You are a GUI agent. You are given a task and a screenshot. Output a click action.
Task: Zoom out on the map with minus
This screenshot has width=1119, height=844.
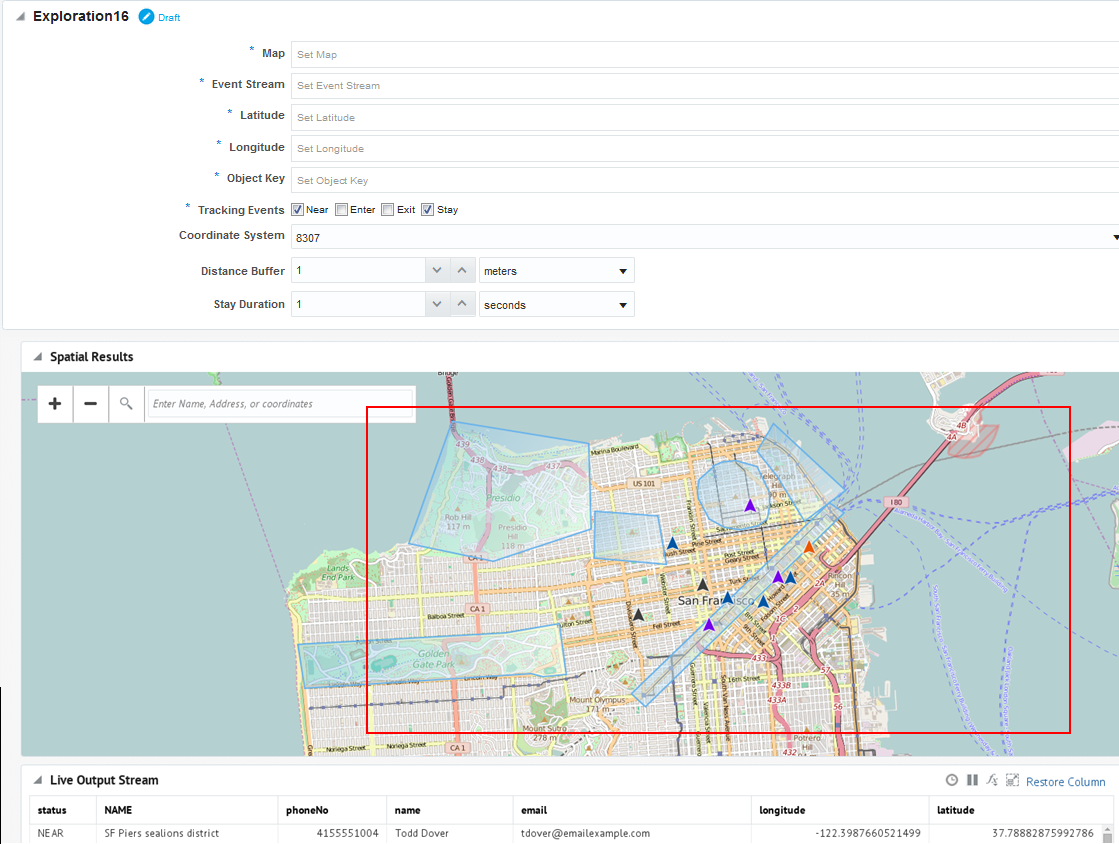tap(91, 404)
